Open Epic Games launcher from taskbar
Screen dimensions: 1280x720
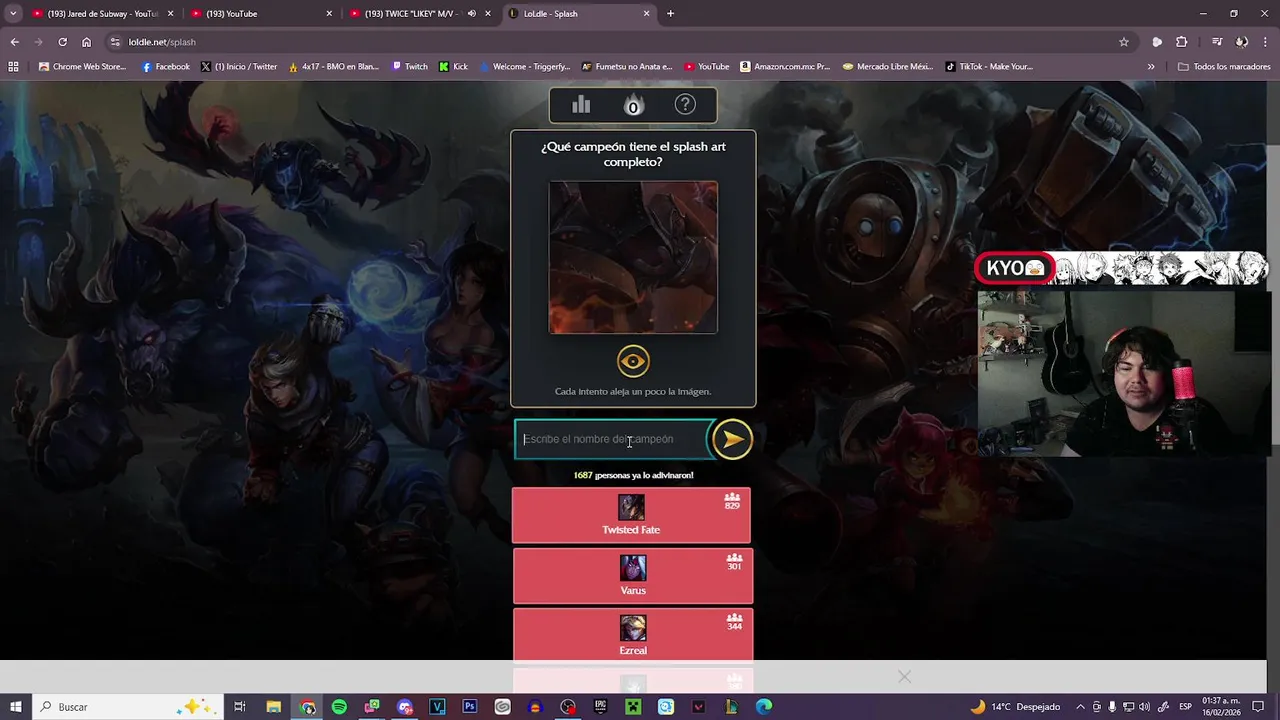pos(600,707)
